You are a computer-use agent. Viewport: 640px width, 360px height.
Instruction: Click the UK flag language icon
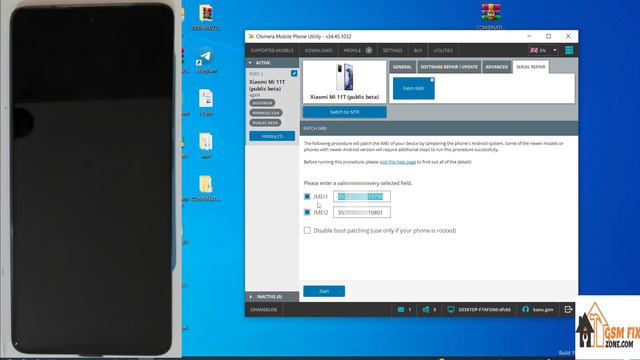534,50
